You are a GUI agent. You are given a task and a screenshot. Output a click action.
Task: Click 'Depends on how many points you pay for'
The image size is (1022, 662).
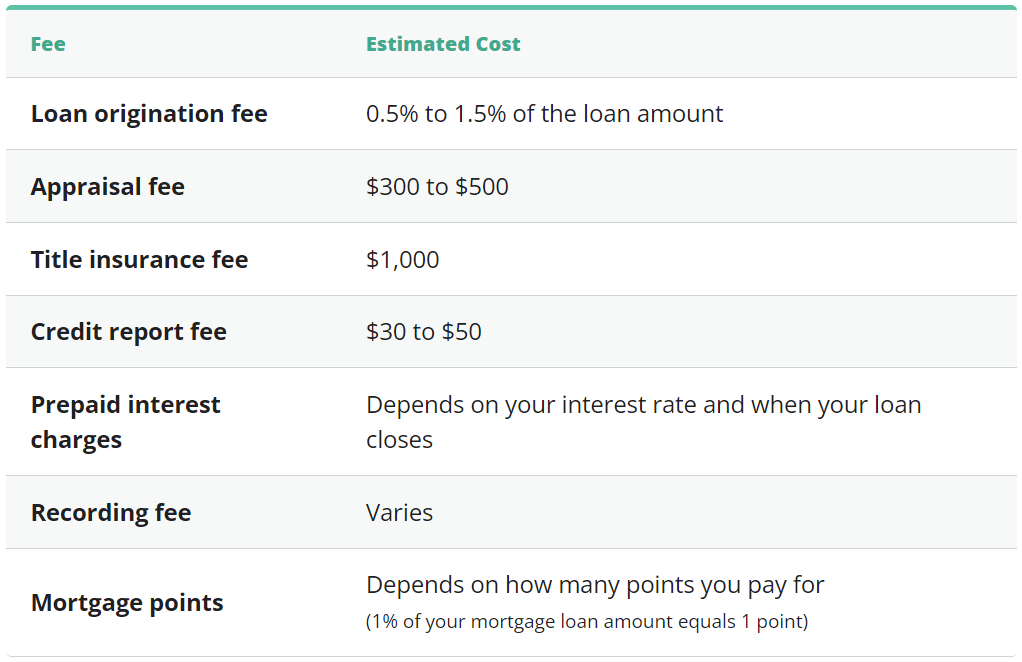pyautogui.click(x=595, y=585)
